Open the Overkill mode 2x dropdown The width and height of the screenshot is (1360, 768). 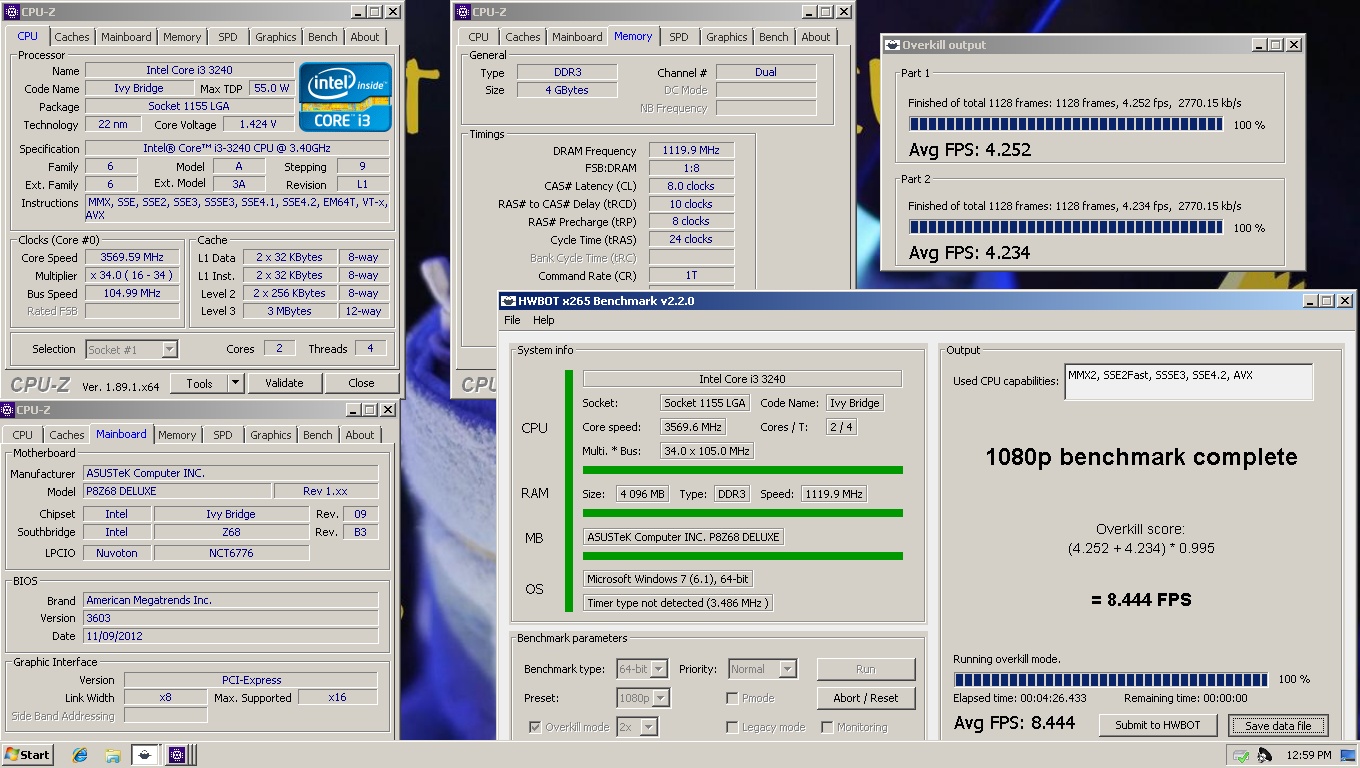(649, 727)
